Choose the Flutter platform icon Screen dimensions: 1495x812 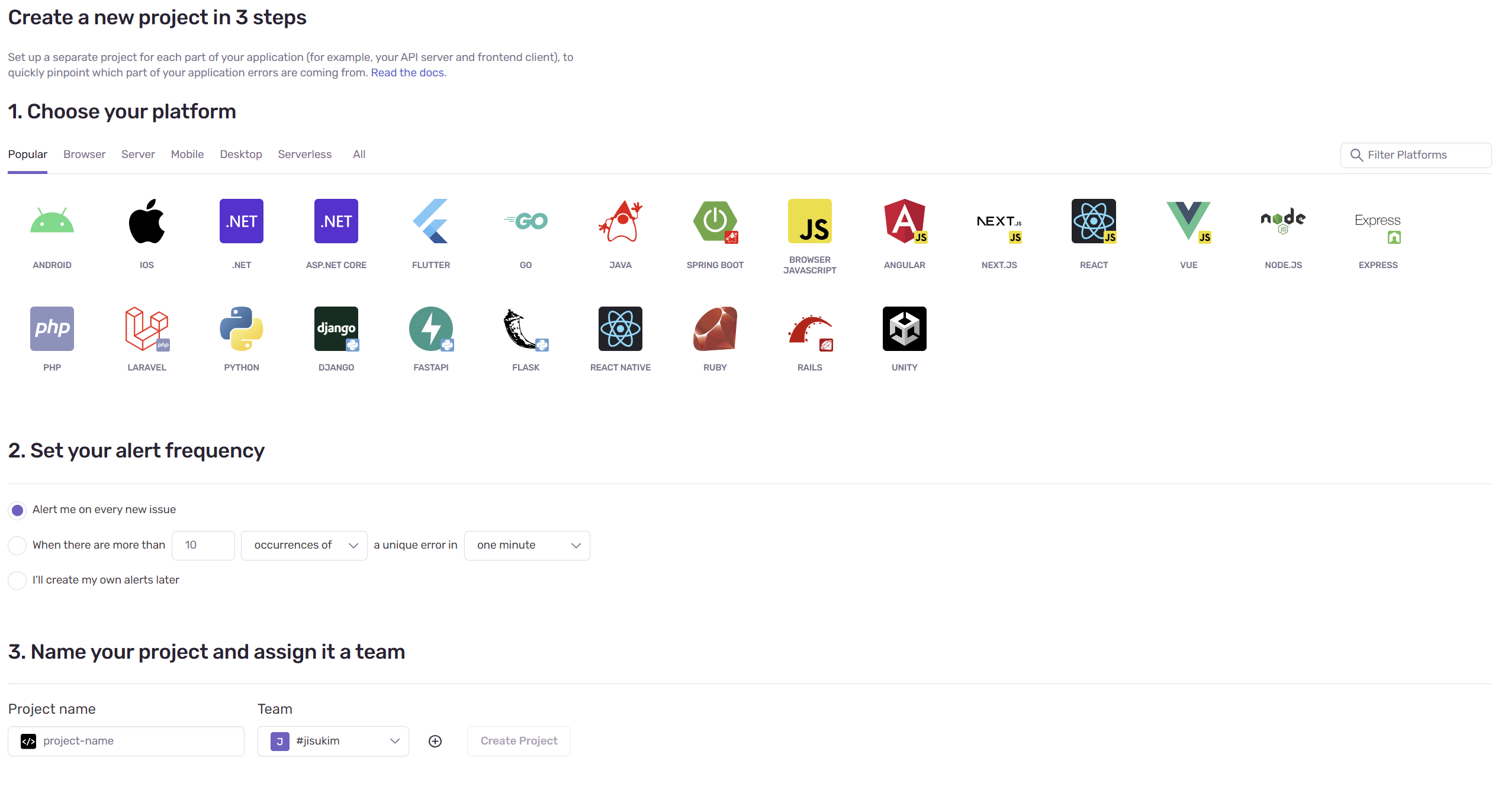coord(430,221)
